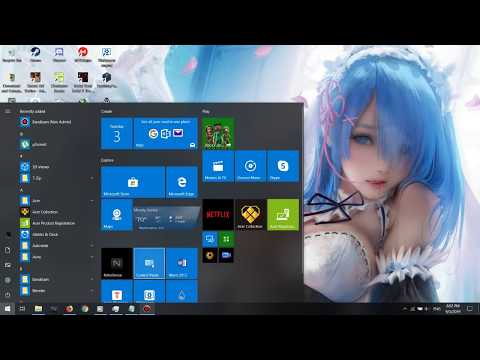Open the red desktop shortcut icon
This screenshot has width=480, height=360.
83,55
